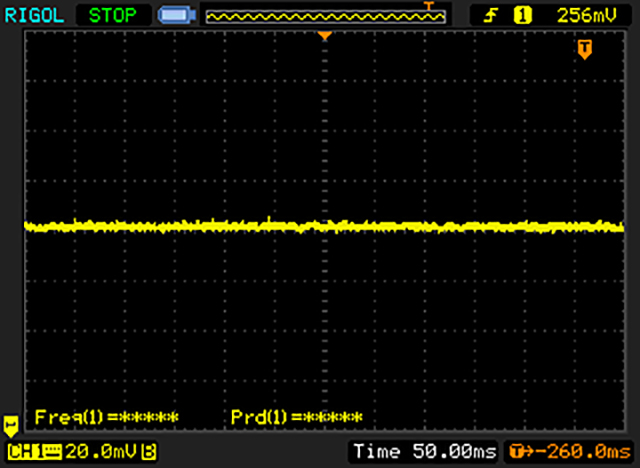Click the 256mV trigger level value

coord(587,16)
